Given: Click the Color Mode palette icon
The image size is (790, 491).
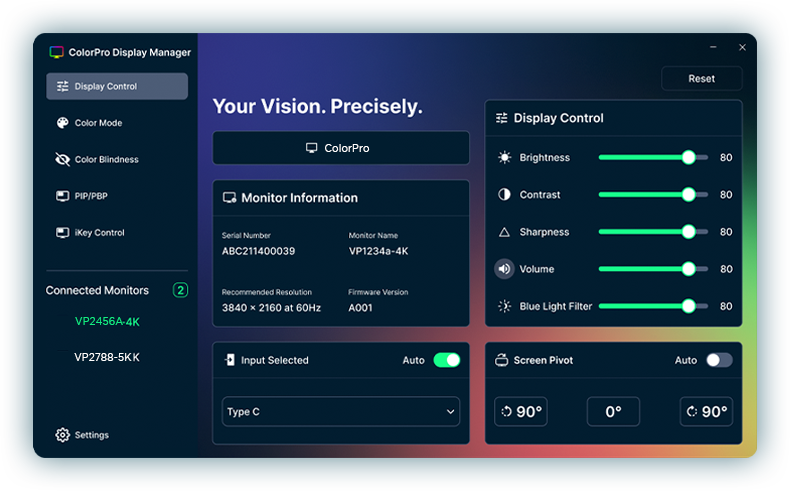Looking at the screenshot, I should tap(62, 123).
